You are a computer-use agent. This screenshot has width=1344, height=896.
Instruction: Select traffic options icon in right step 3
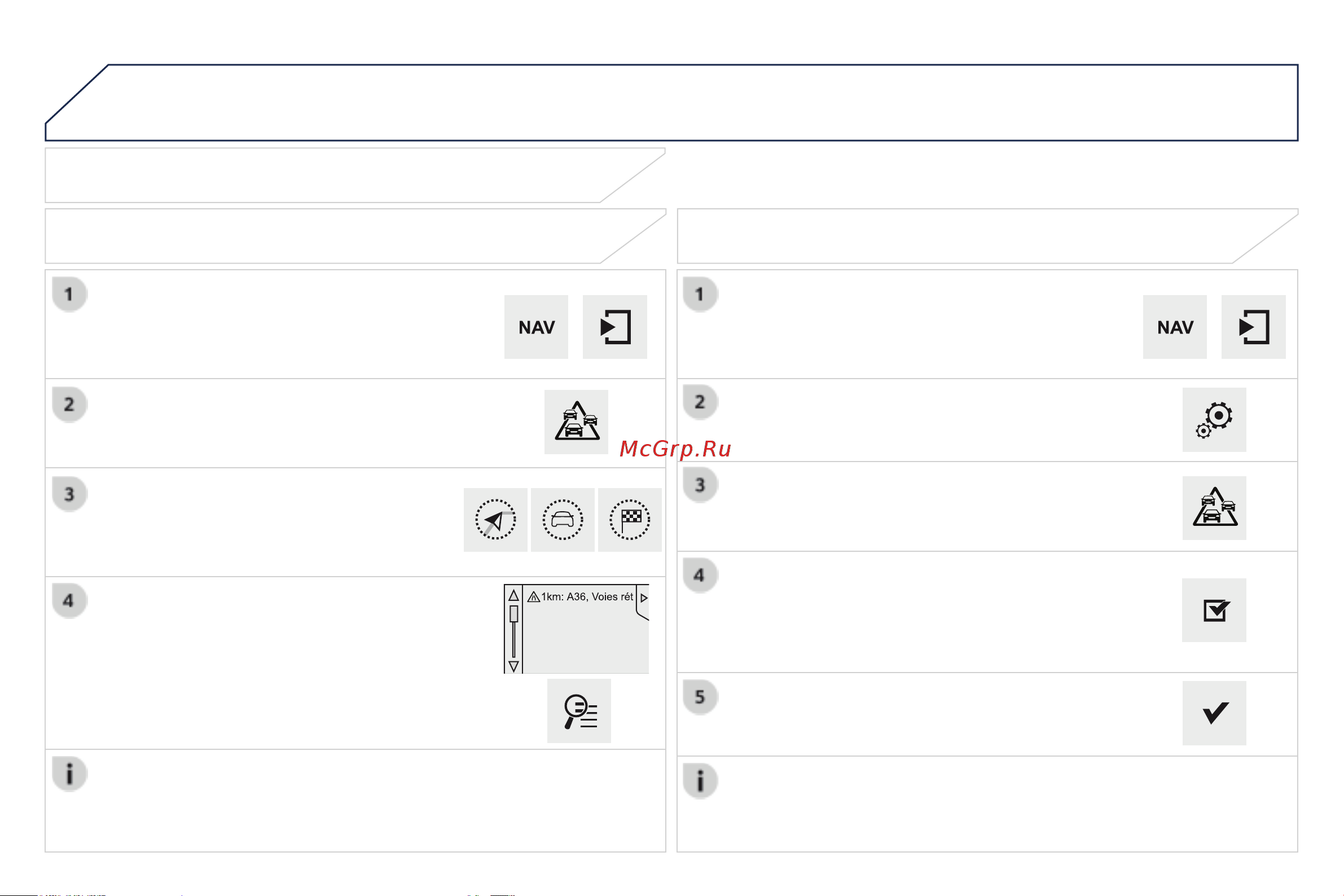point(1214,508)
